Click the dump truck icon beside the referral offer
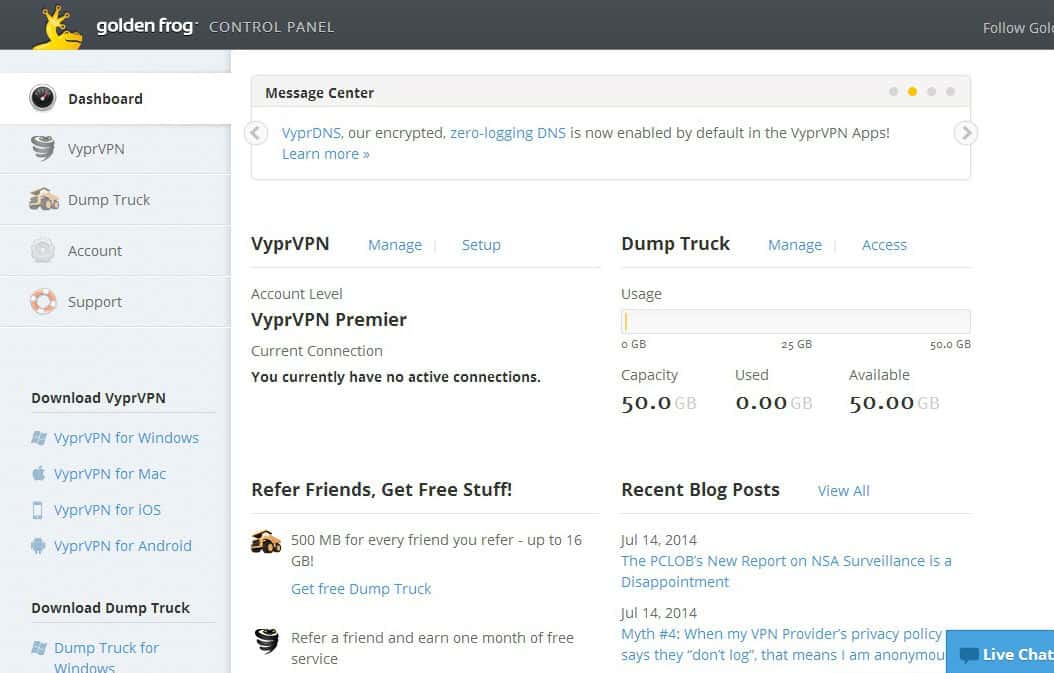 pos(266,540)
